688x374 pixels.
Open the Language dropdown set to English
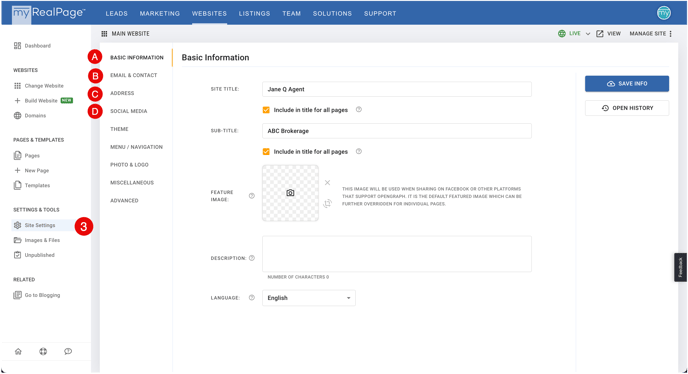[x=309, y=298]
